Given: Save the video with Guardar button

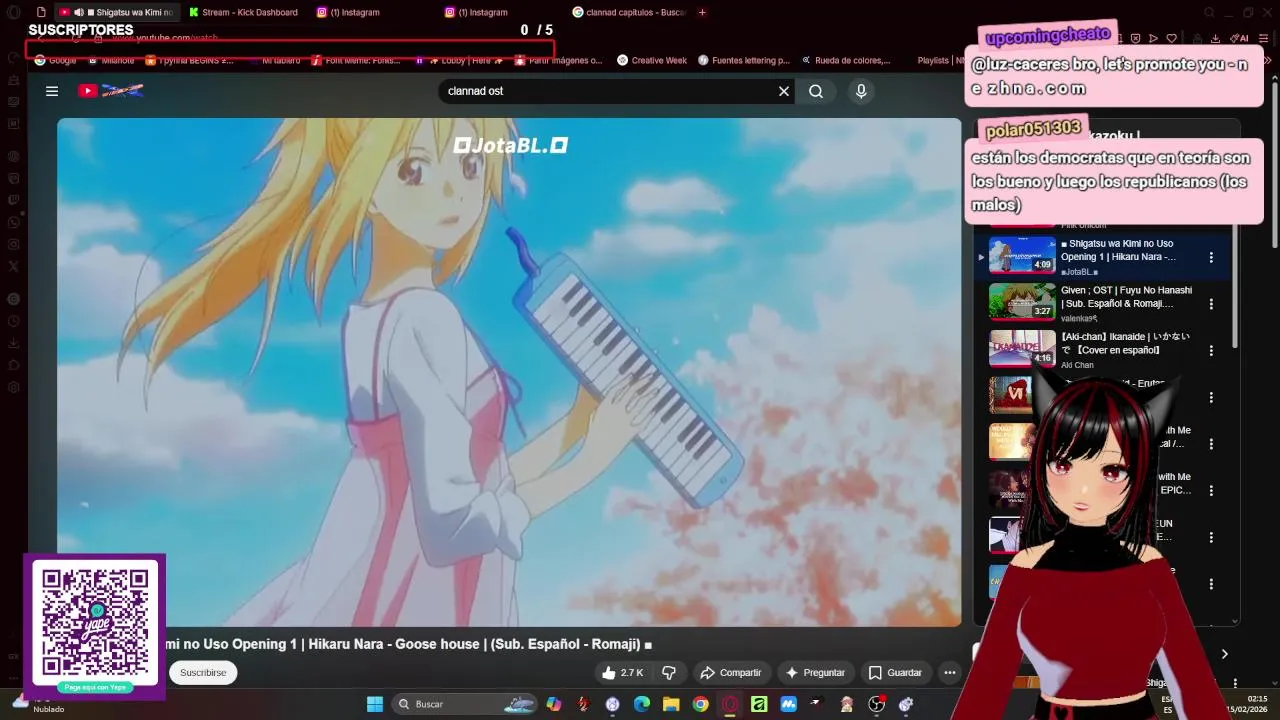Looking at the screenshot, I should click(895, 673).
